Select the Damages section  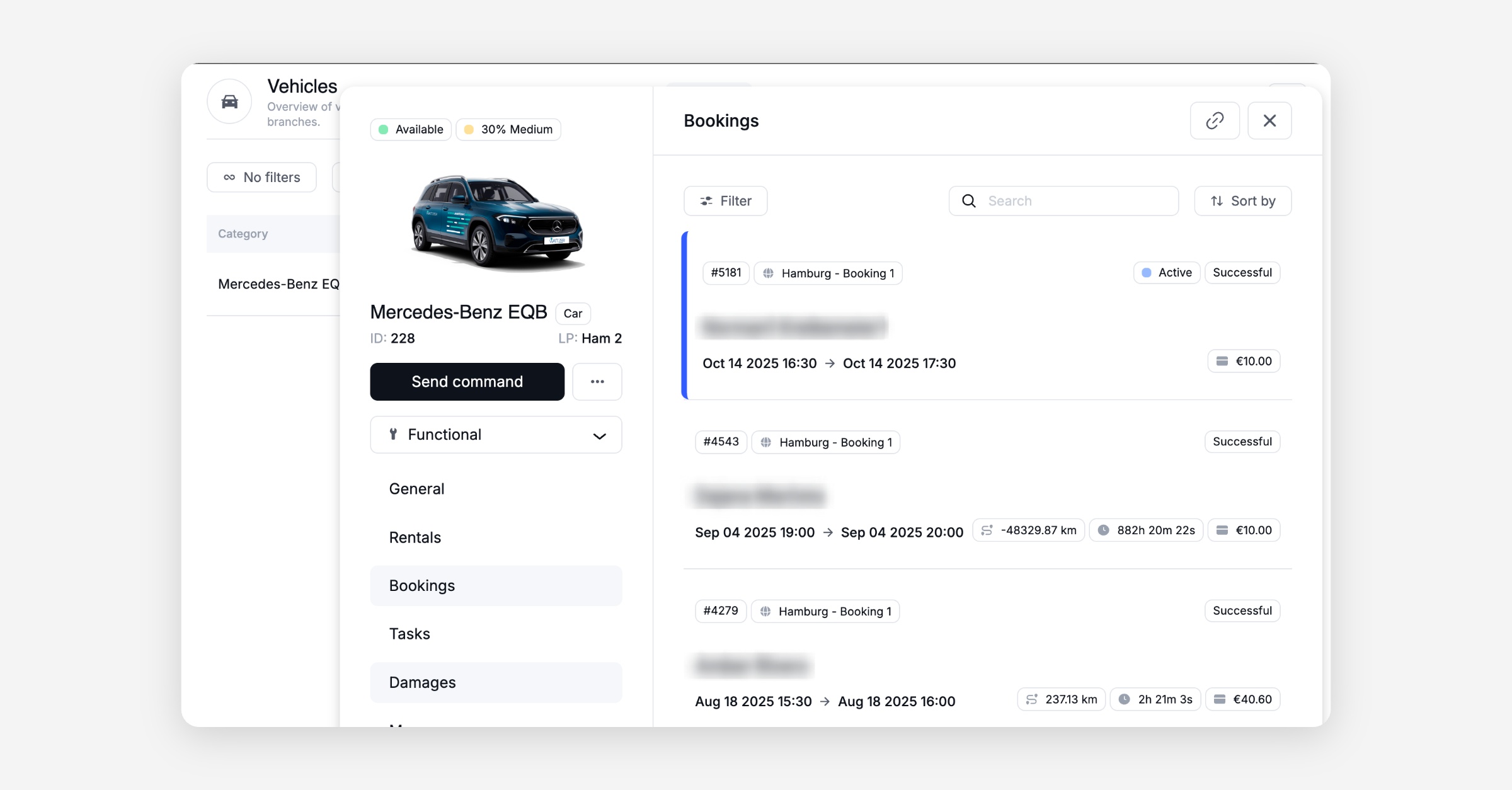point(422,682)
